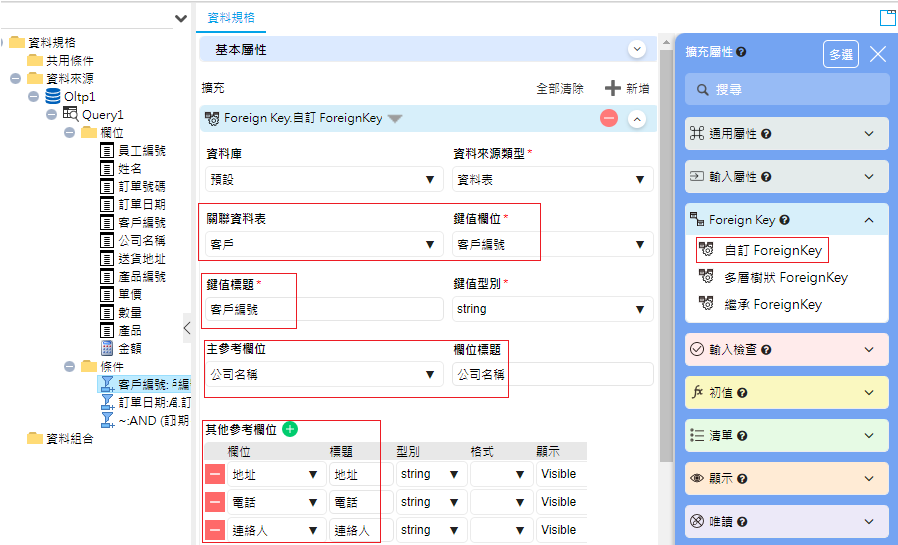Click the window icon at top right corner

[x=888, y=18]
